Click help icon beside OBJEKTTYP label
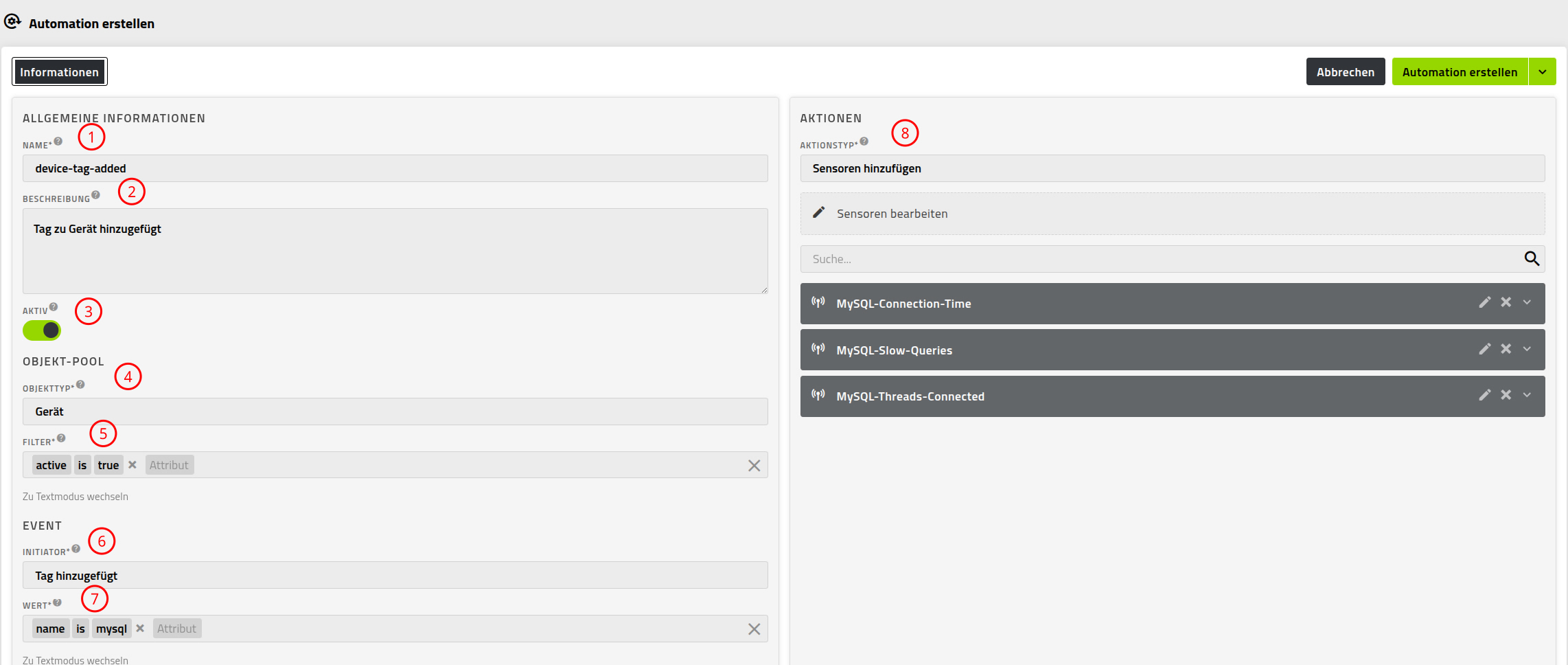 click(80, 385)
